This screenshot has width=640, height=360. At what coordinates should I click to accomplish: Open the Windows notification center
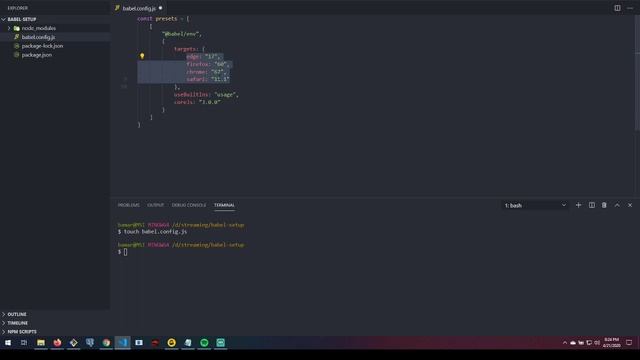[629, 342]
